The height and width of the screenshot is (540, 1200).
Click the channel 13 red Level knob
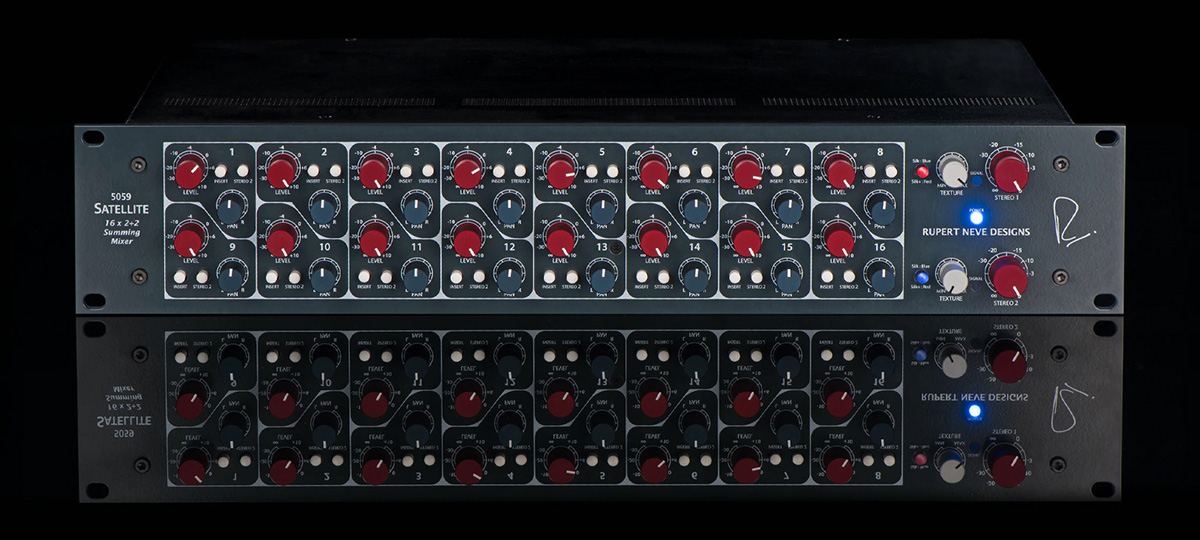(561, 239)
